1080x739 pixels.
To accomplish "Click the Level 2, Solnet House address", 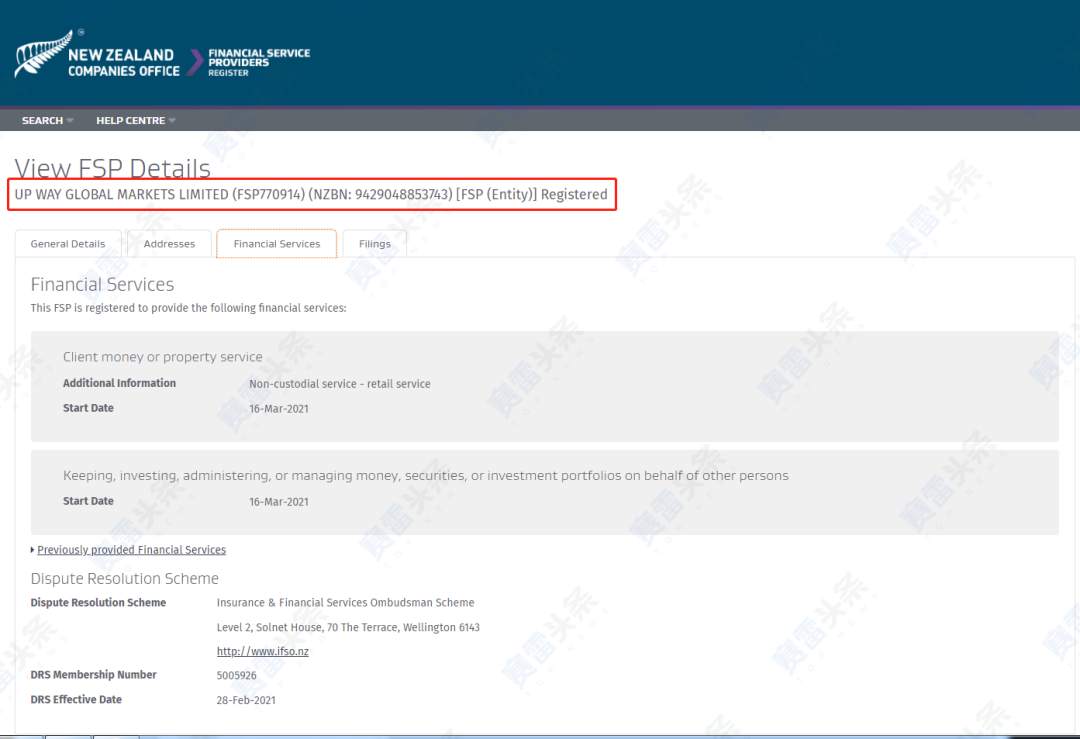I will click(348, 627).
